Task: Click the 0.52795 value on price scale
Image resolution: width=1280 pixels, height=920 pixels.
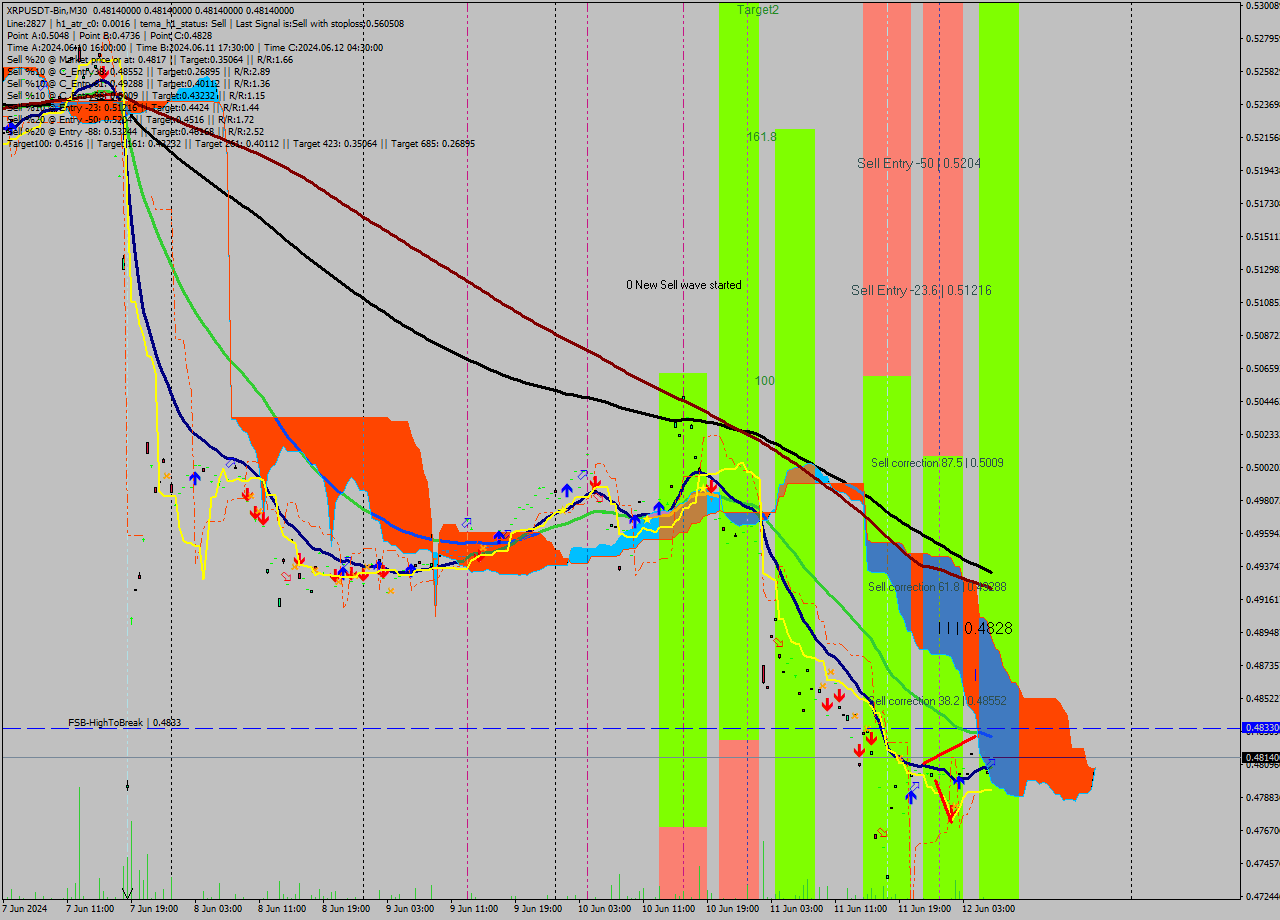Action: (x=1263, y=39)
